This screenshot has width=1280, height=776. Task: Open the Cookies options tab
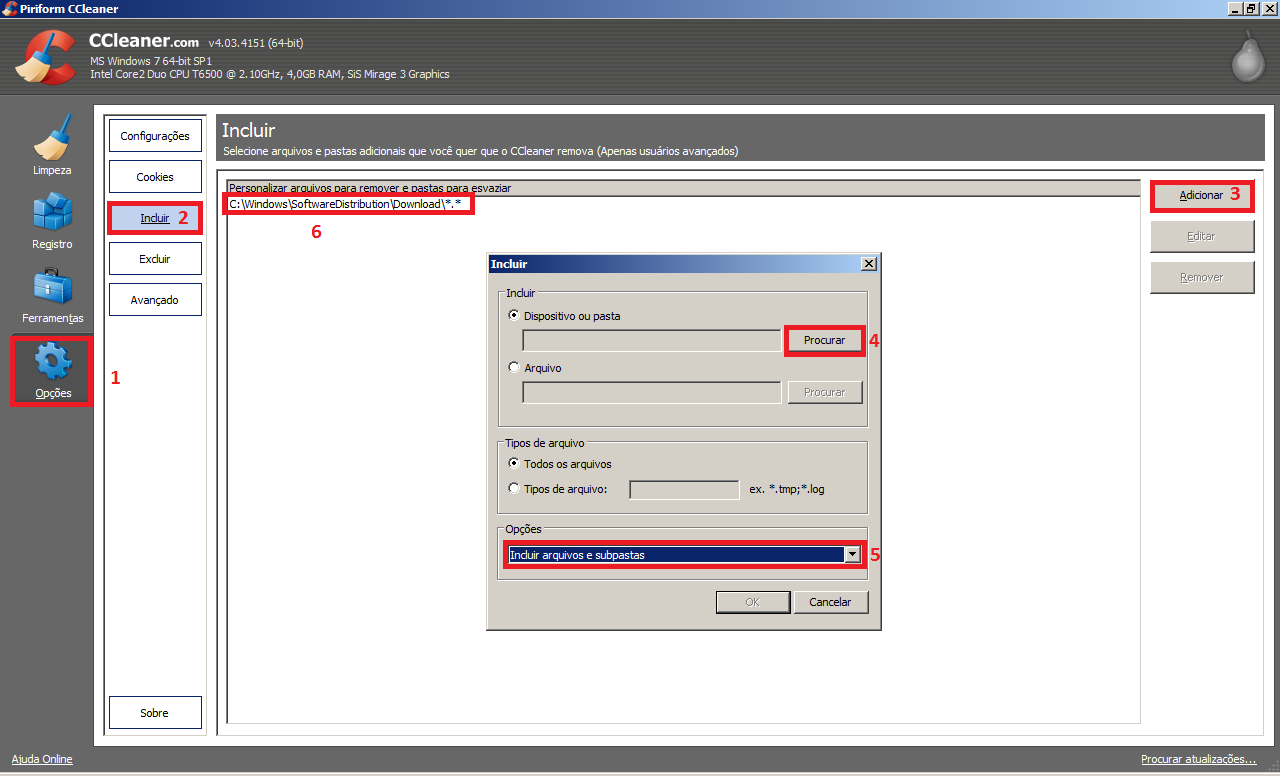(155, 177)
